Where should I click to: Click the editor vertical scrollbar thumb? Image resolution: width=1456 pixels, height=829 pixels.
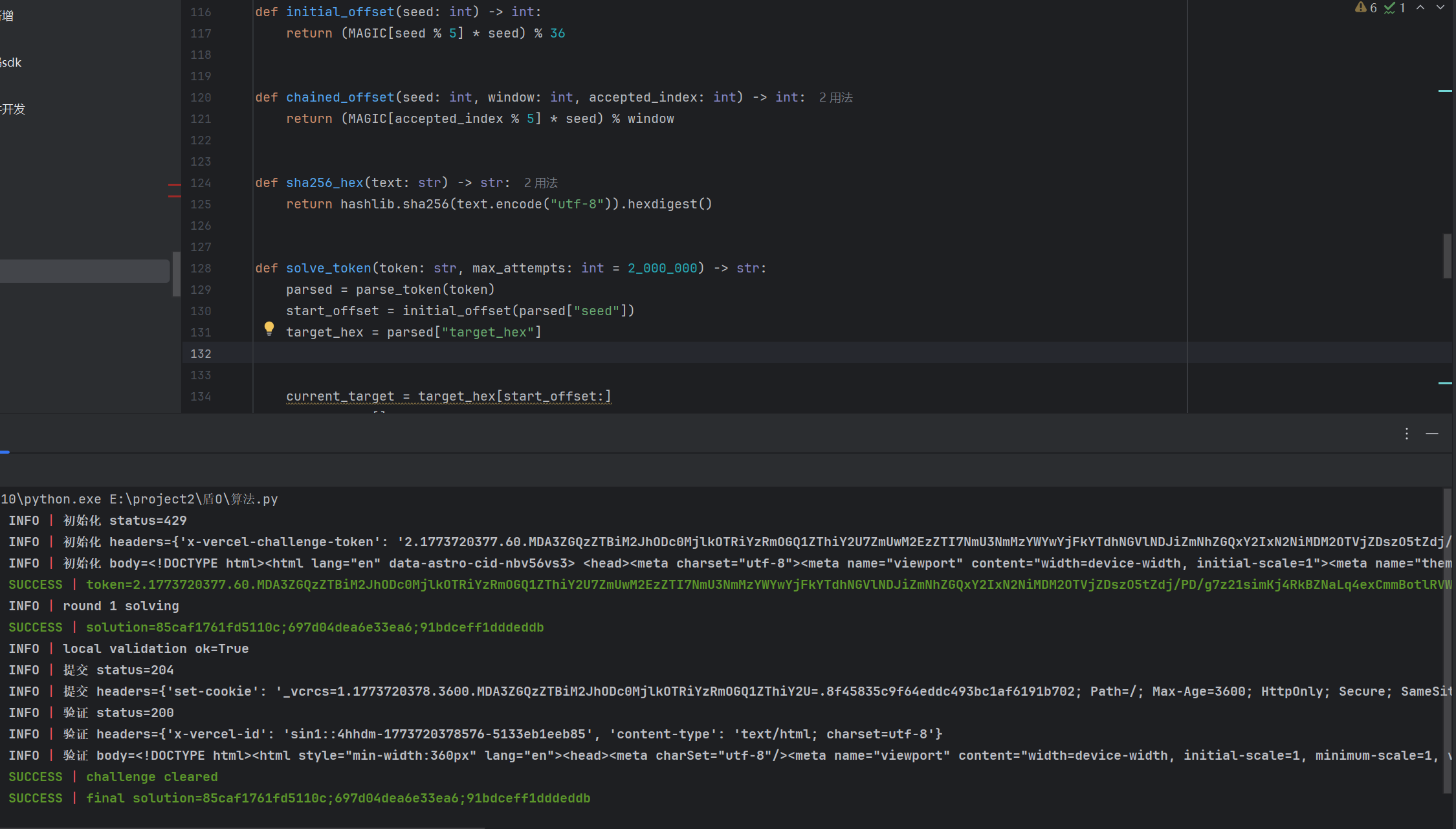1448,256
